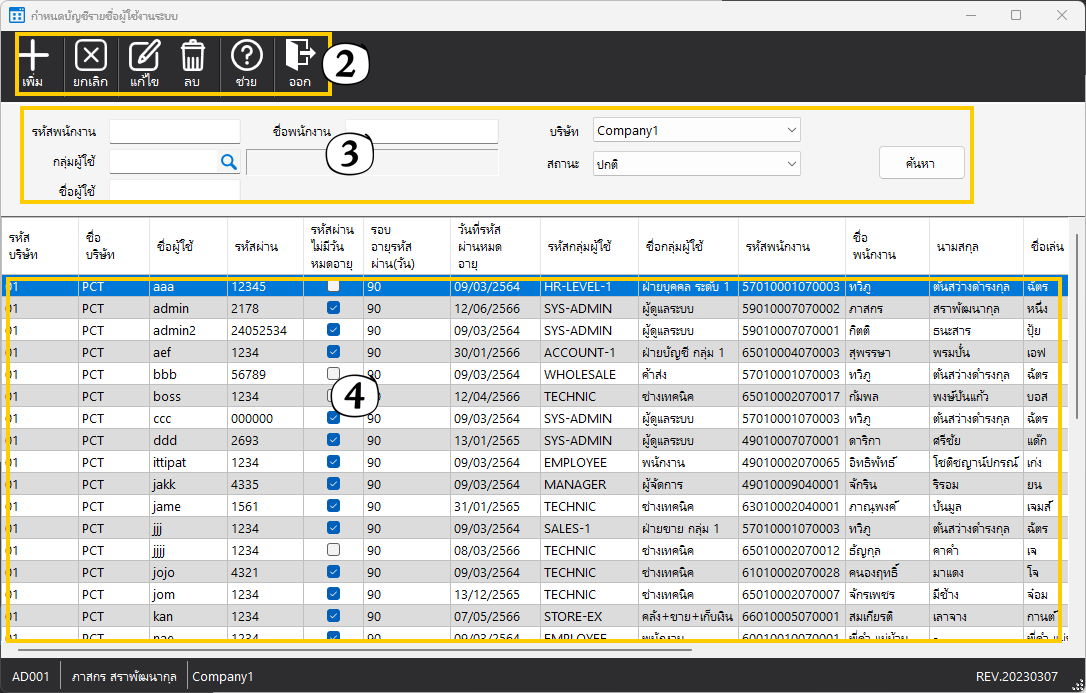This screenshot has width=1086, height=693.
Task: Click the app icon in title bar
Action: 16,16
